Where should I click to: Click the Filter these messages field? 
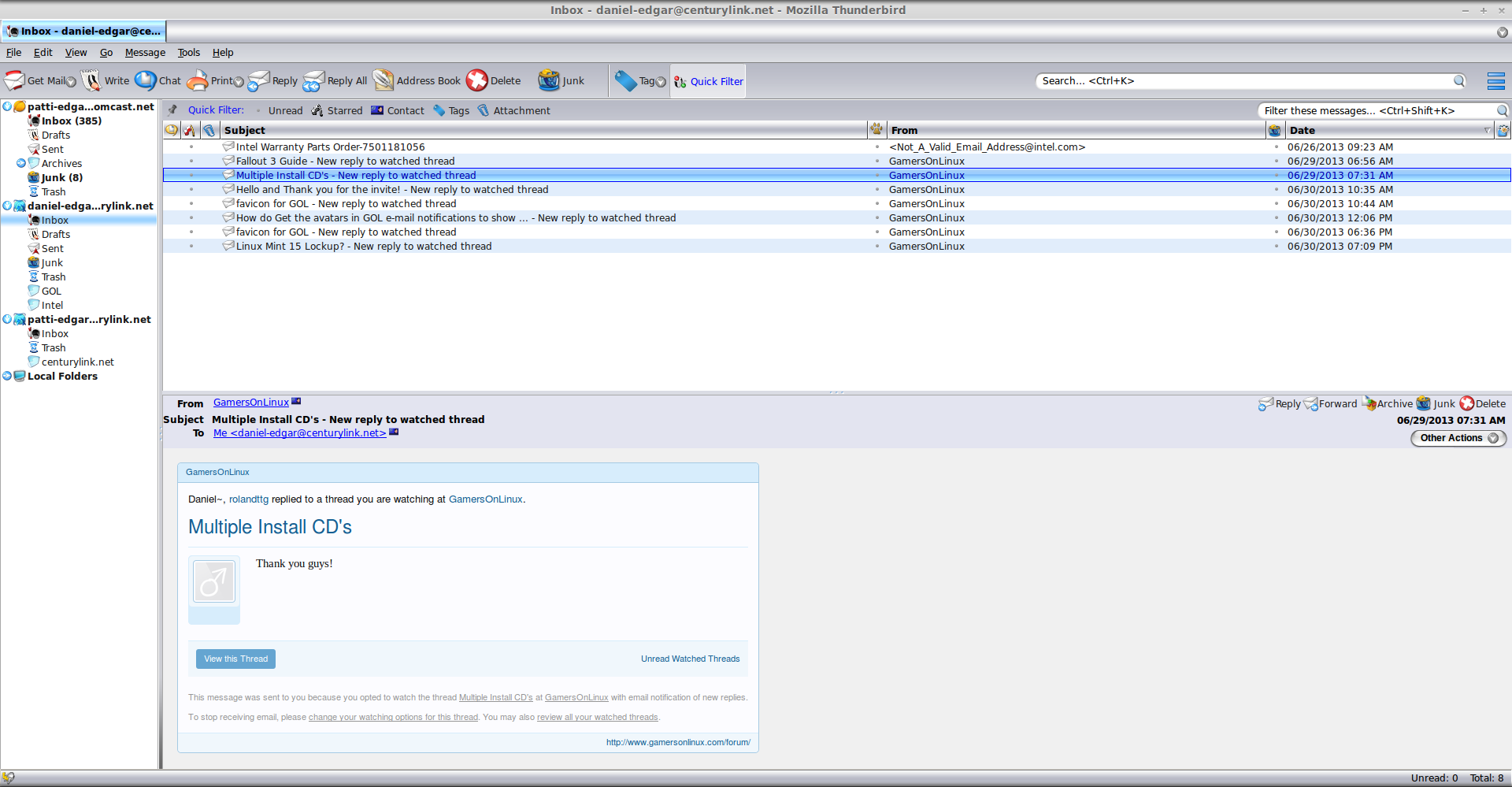[x=1377, y=110]
